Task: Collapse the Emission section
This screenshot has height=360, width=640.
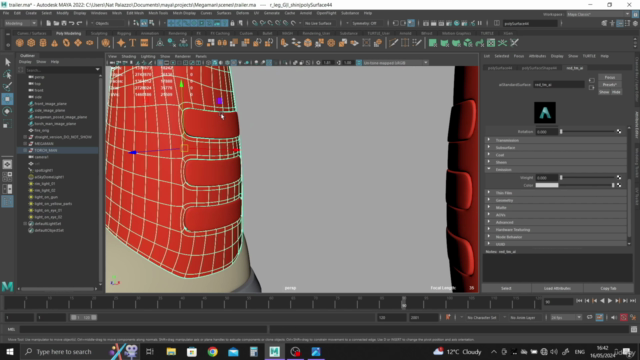Action: [x=557, y=169]
